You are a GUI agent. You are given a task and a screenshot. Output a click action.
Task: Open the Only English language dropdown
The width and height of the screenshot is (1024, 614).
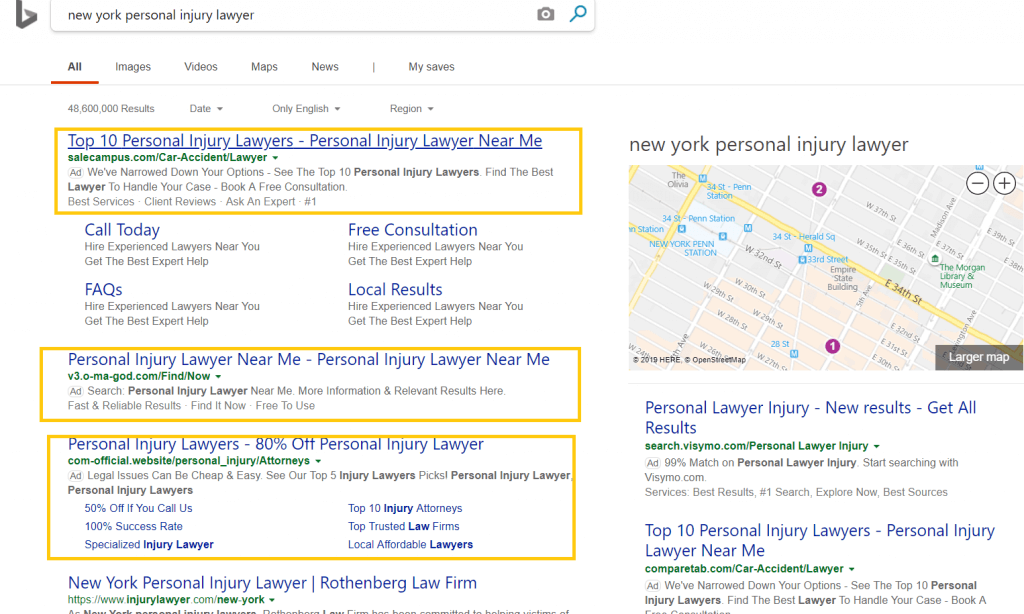click(306, 108)
